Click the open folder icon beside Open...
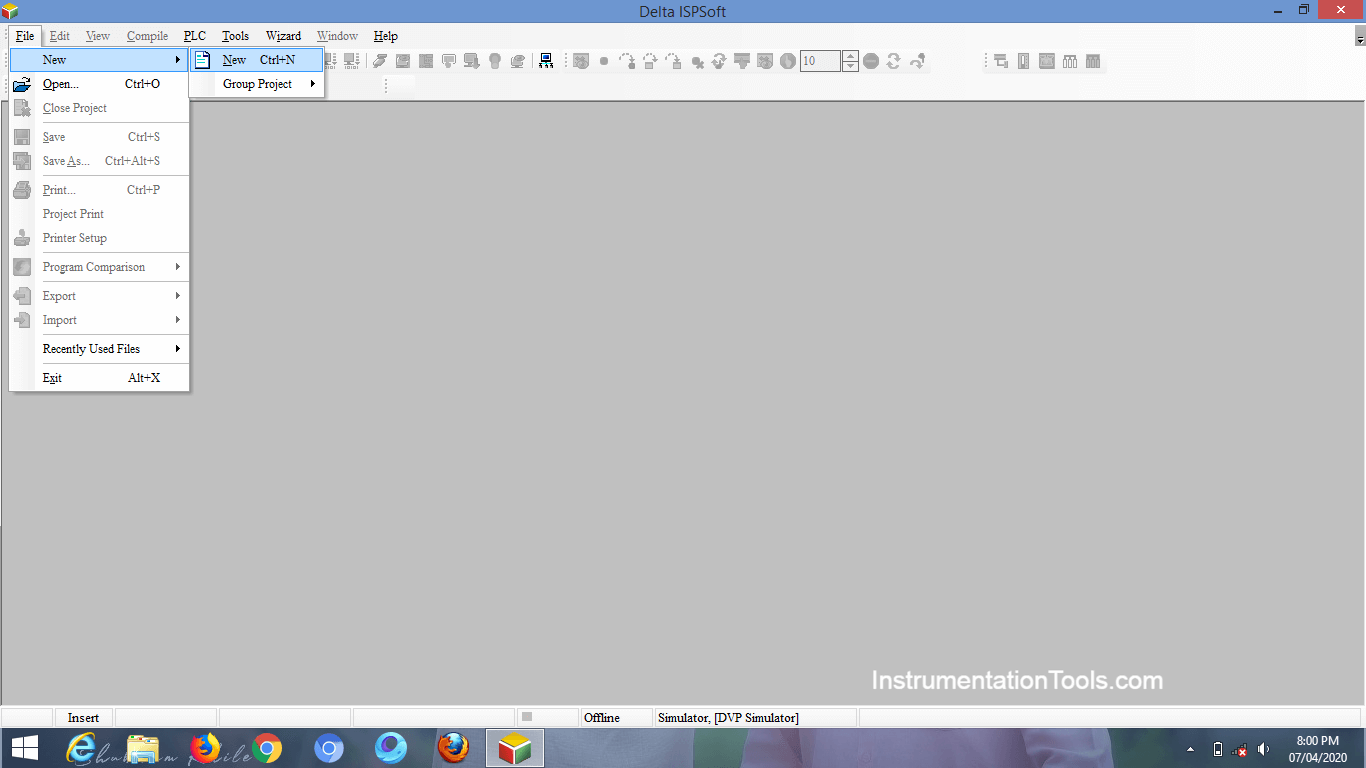 tap(22, 84)
